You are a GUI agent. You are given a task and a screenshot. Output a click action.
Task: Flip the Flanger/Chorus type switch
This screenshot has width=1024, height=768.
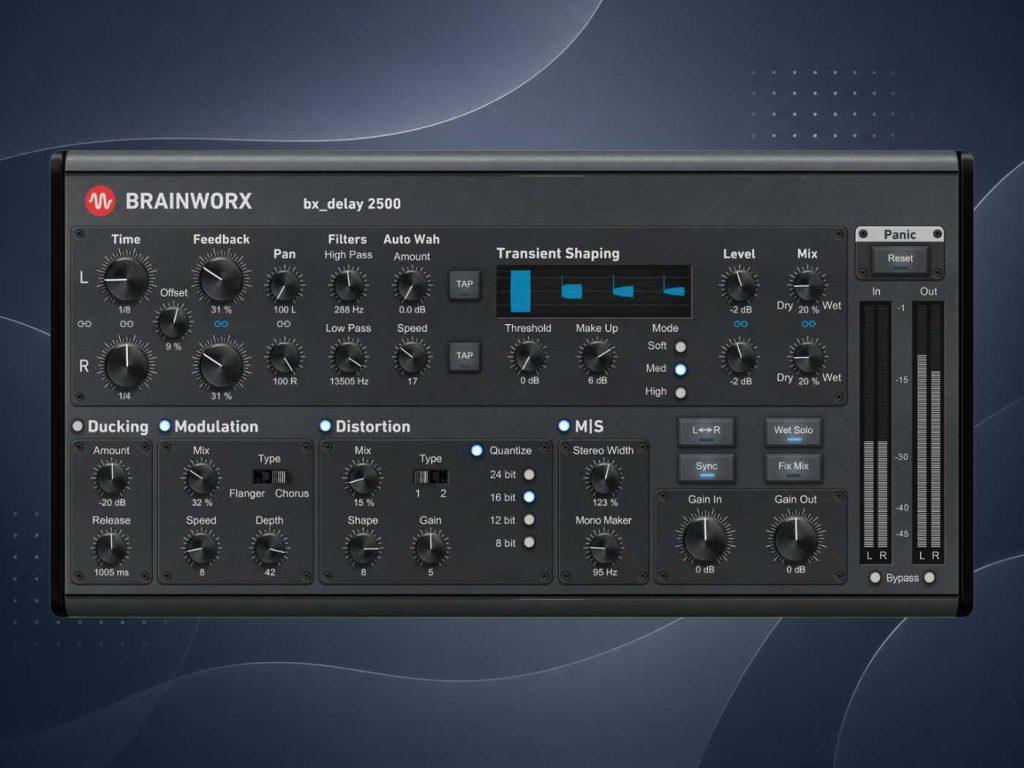[270, 477]
